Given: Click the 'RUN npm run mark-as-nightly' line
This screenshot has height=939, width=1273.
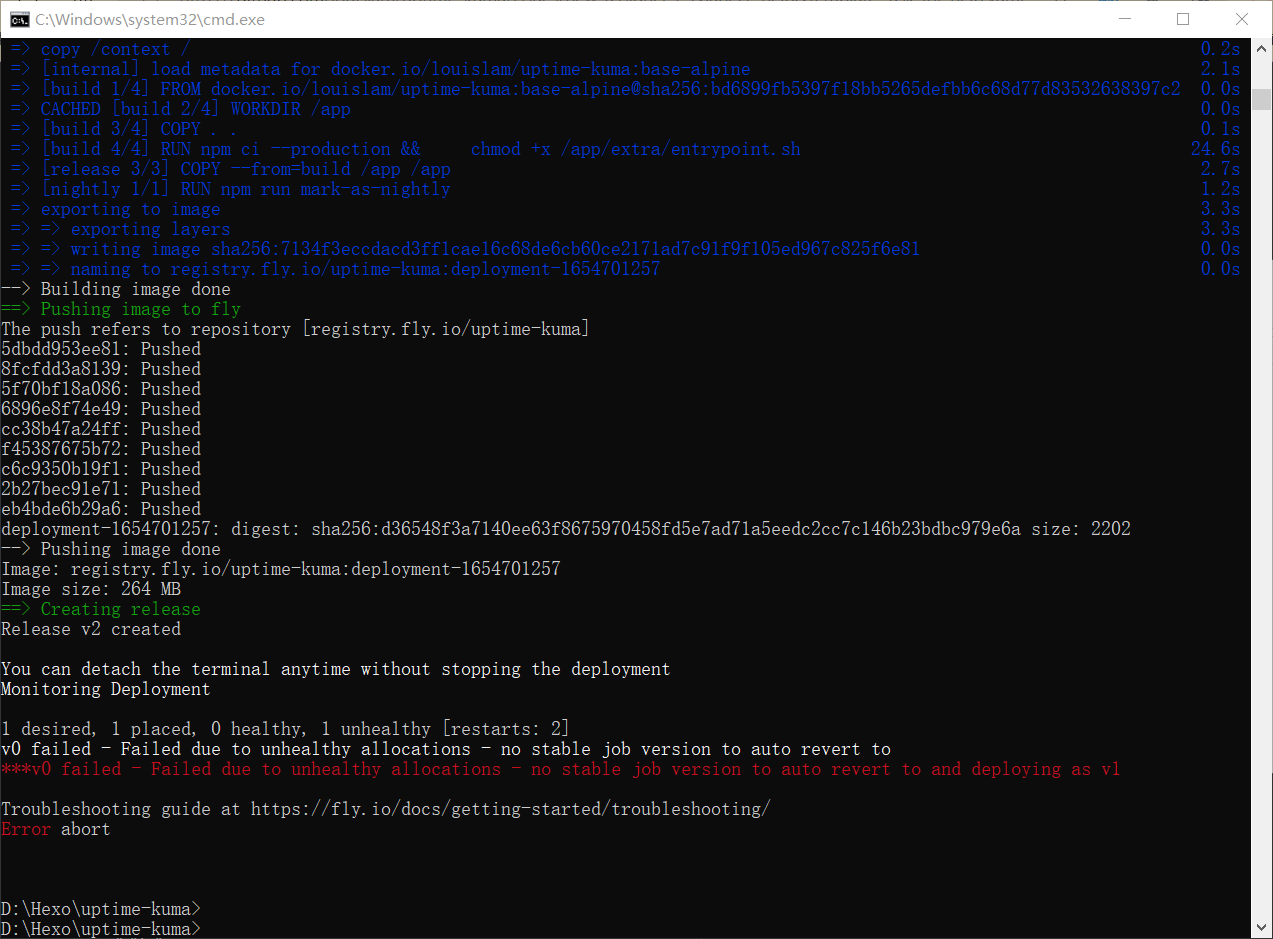Looking at the screenshot, I should click(x=231, y=189).
